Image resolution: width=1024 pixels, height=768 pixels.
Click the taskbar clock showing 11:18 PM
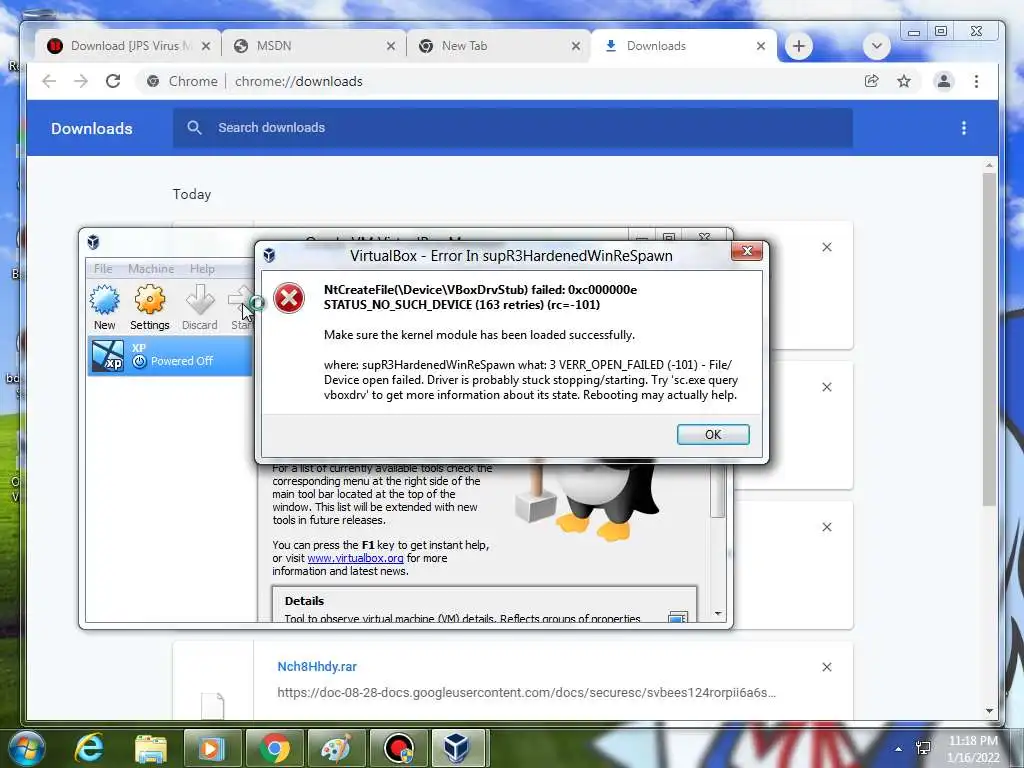[973, 748]
